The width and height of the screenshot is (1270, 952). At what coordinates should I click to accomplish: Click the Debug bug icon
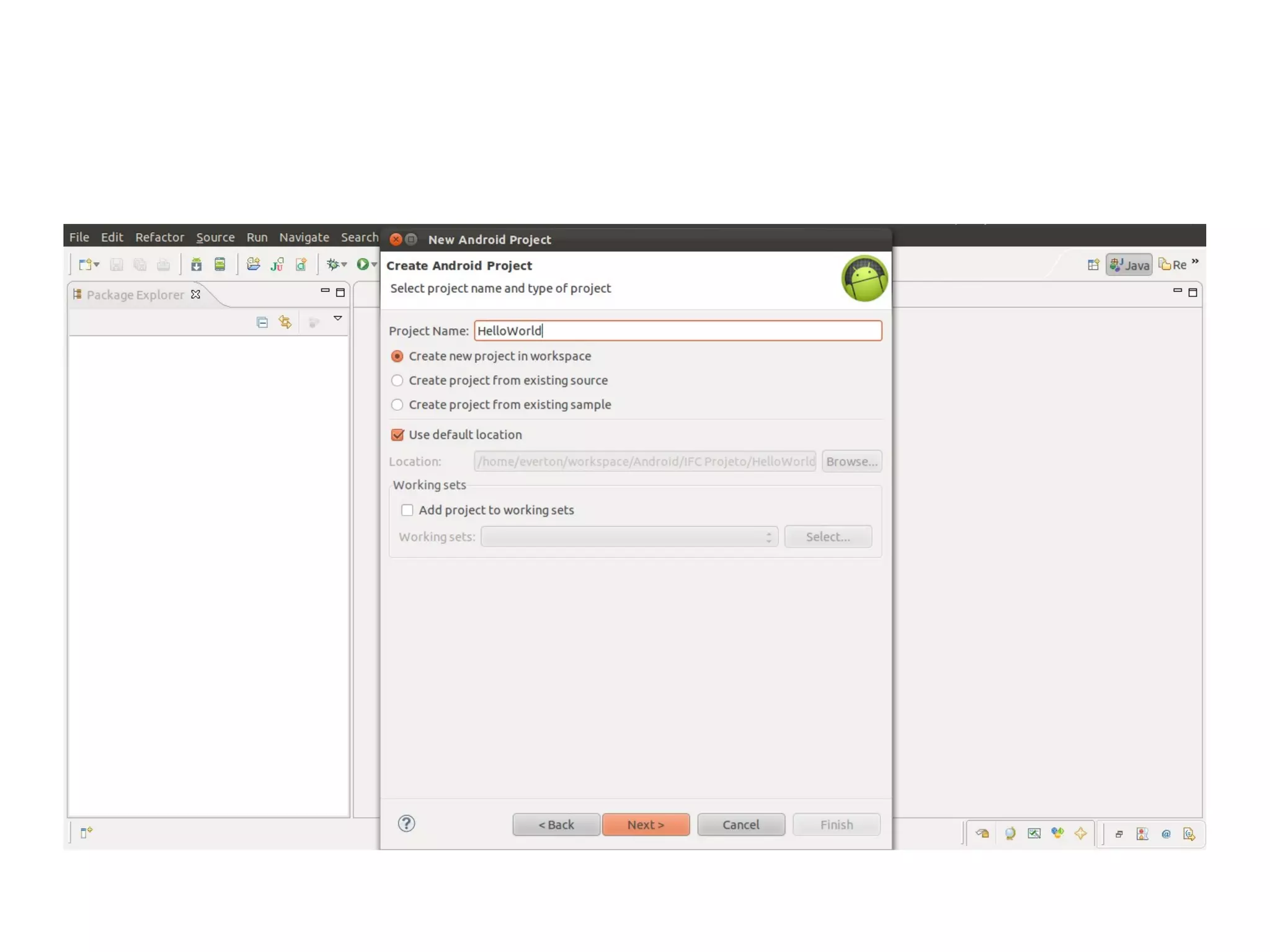tap(333, 265)
